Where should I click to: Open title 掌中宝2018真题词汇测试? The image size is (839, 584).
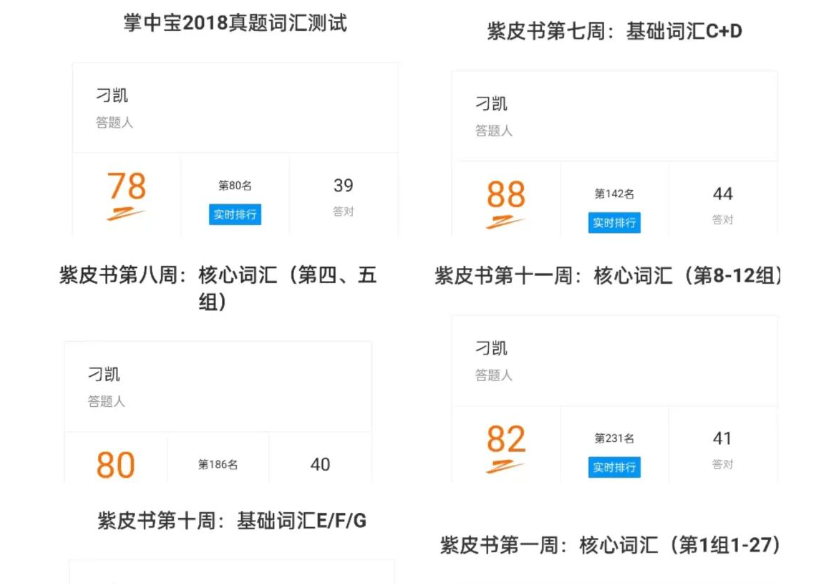click(235, 23)
